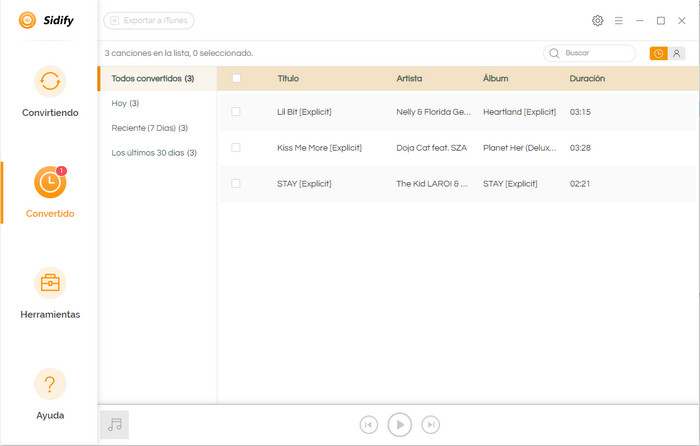Check the Lil Bit [Explicit] checkbox
The height and width of the screenshot is (446, 700).
[236, 112]
